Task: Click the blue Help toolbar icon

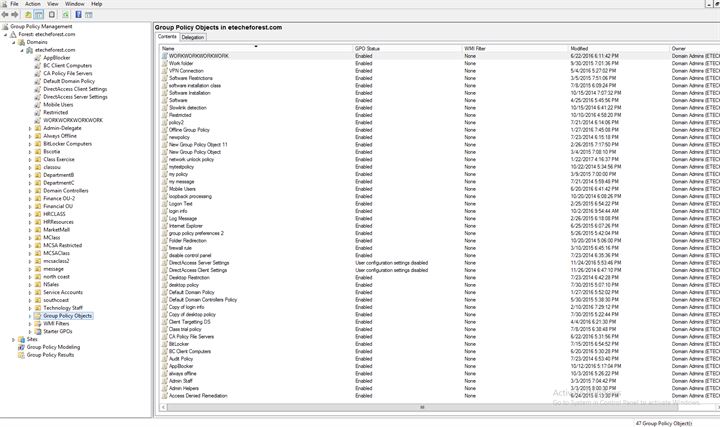Action: click(x=79, y=14)
